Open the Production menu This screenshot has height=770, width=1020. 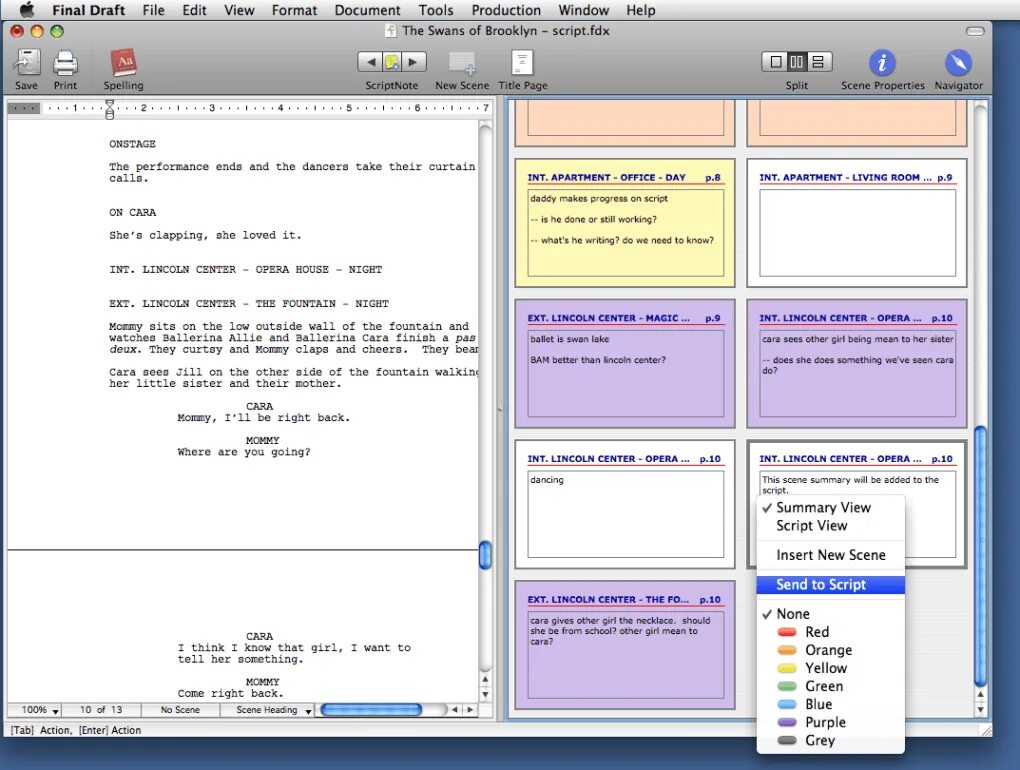click(506, 10)
